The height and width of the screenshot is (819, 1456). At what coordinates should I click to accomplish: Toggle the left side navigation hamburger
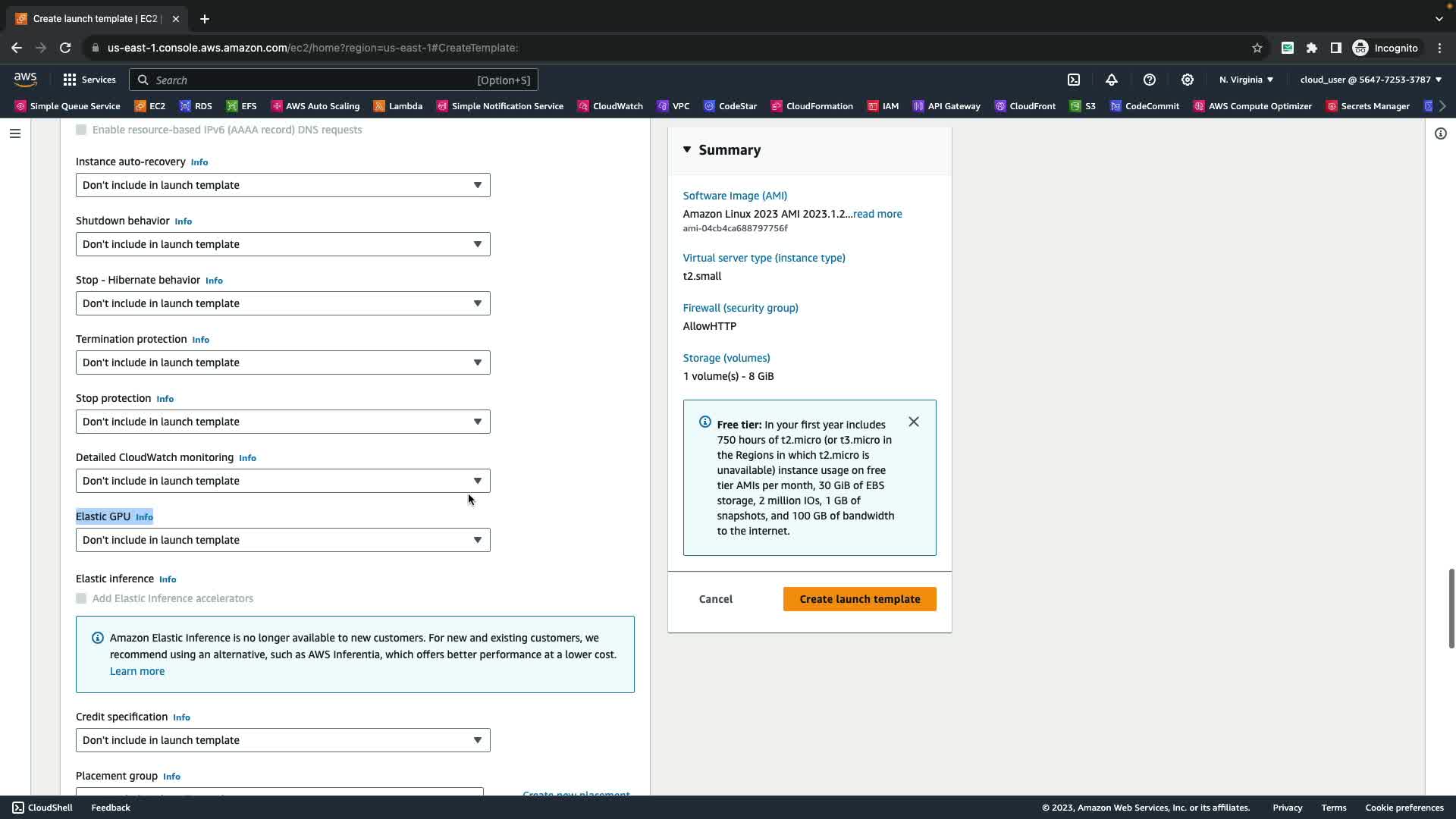(14, 133)
